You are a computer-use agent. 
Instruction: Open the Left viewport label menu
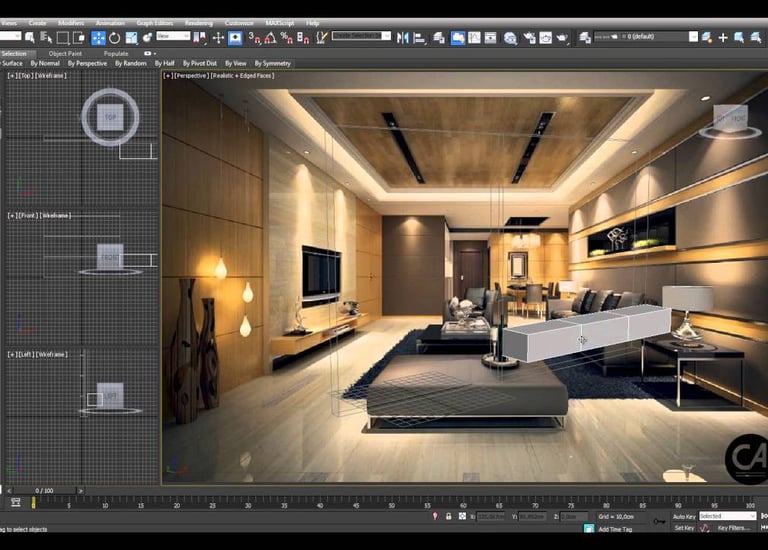click(24, 354)
